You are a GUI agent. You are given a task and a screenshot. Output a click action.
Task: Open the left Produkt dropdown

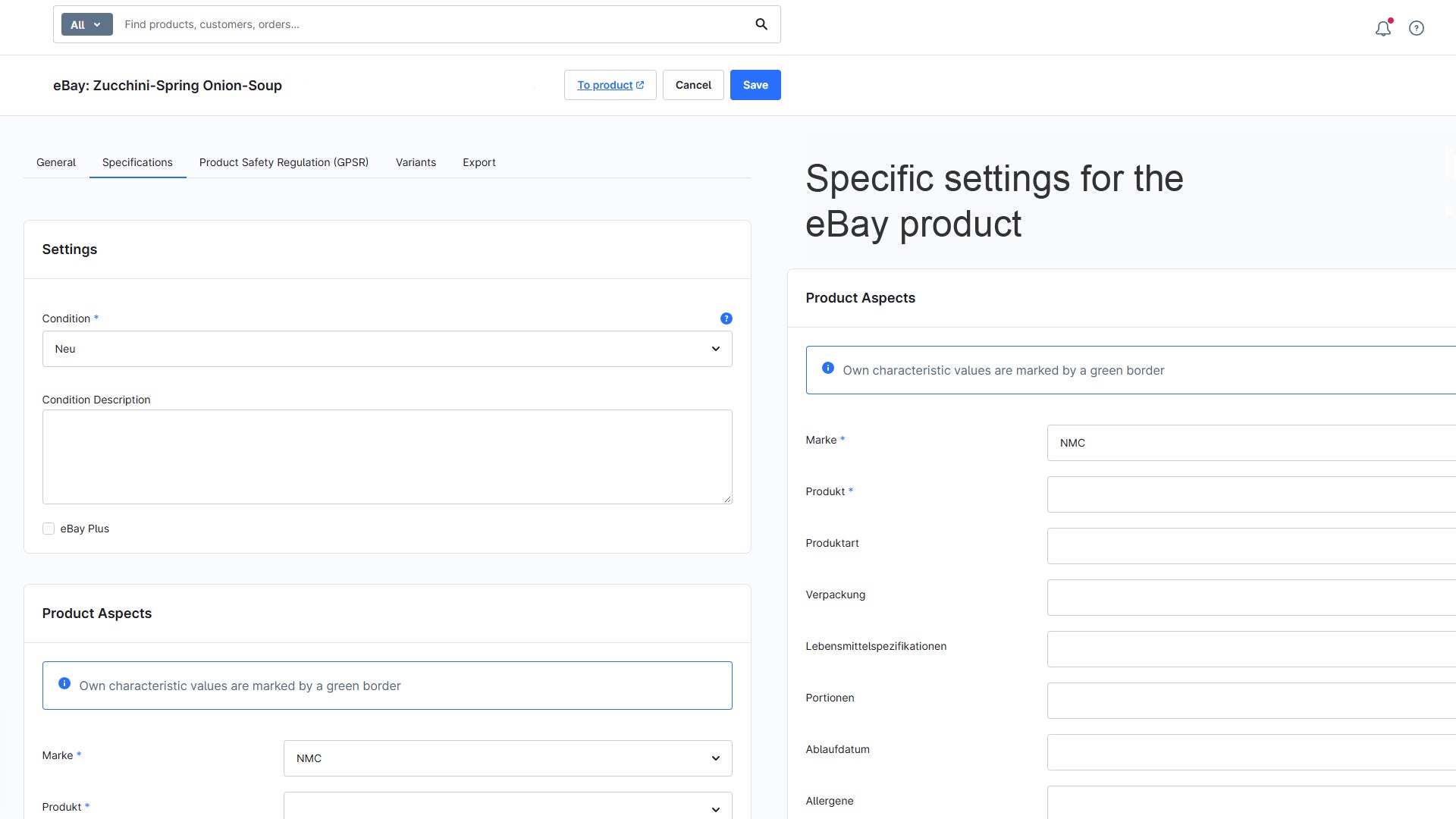[508, 805]
